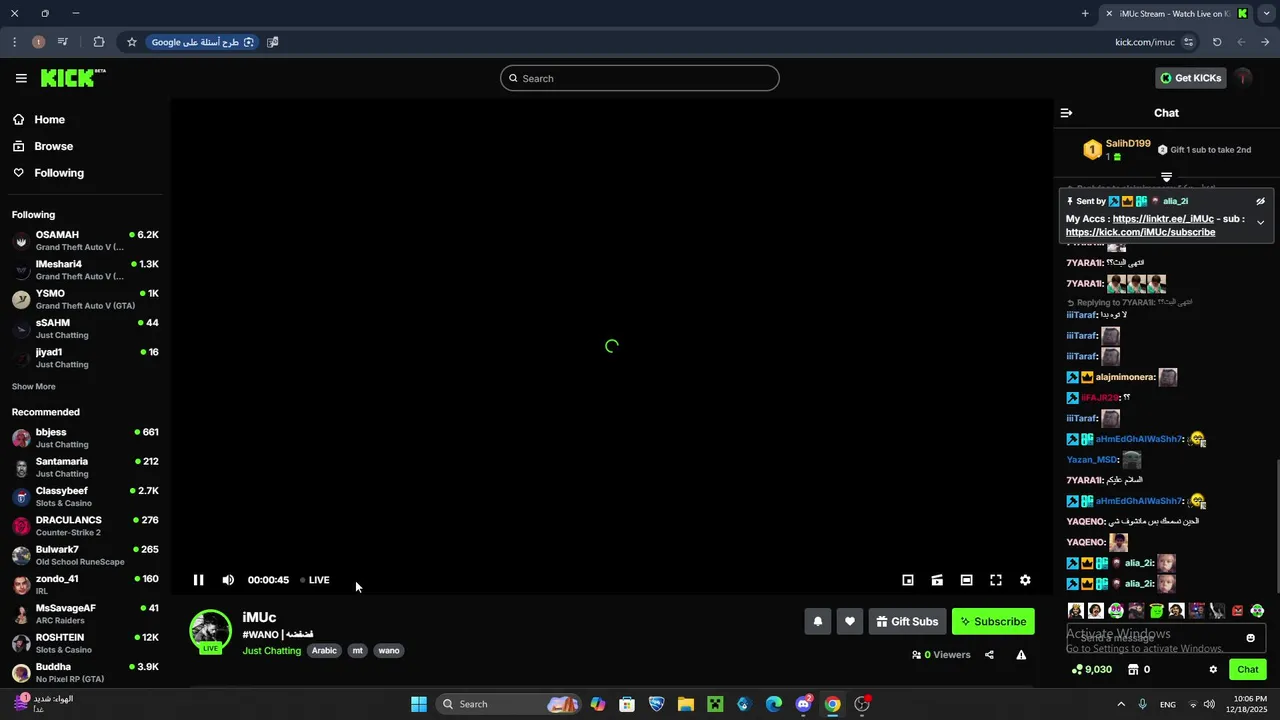Screen dimensions: 1280x720
Task: Expand the gift leaderboard handle
Action: 1166,177
